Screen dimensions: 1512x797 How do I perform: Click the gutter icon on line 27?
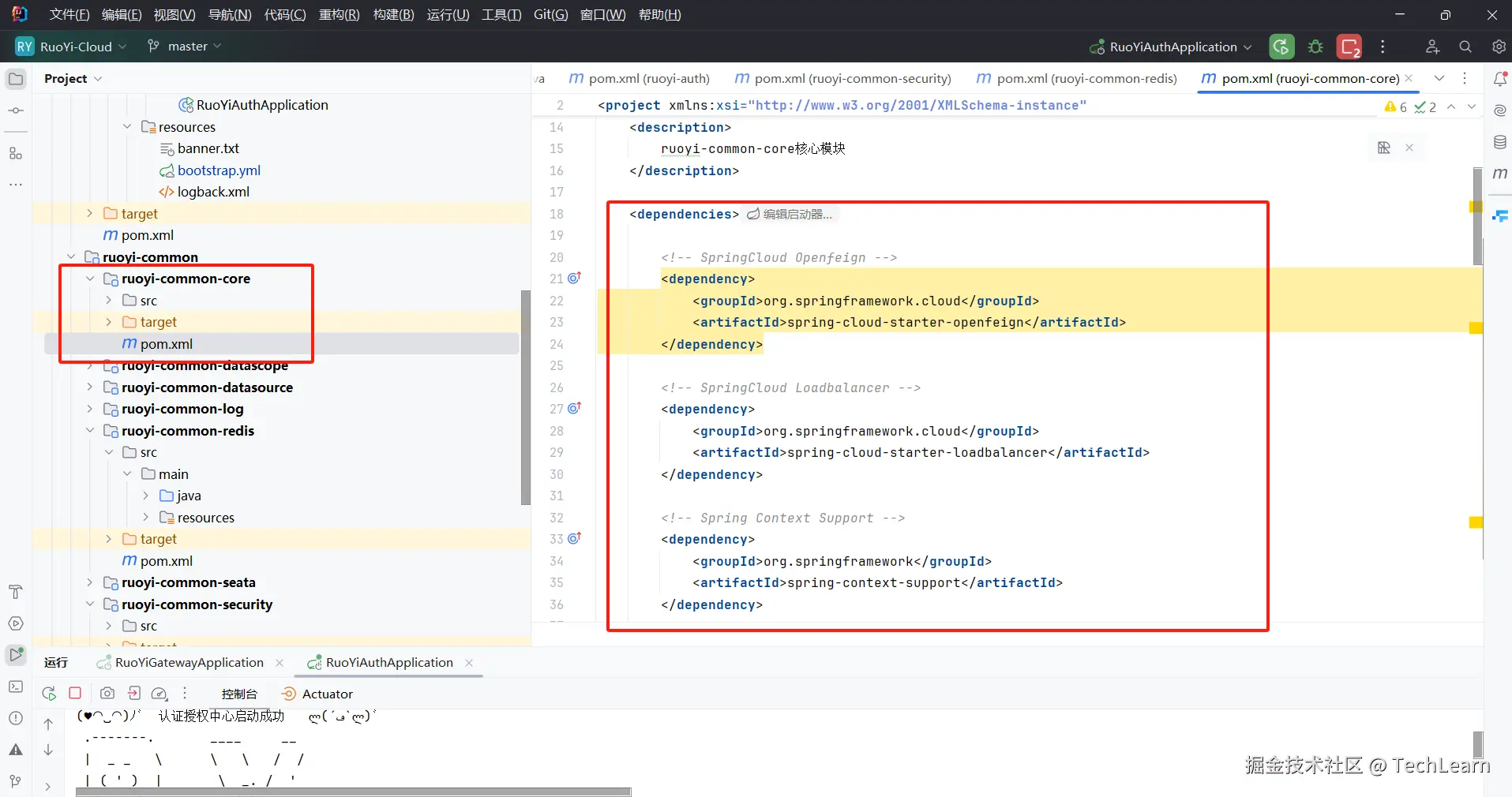tap(574, 408)
